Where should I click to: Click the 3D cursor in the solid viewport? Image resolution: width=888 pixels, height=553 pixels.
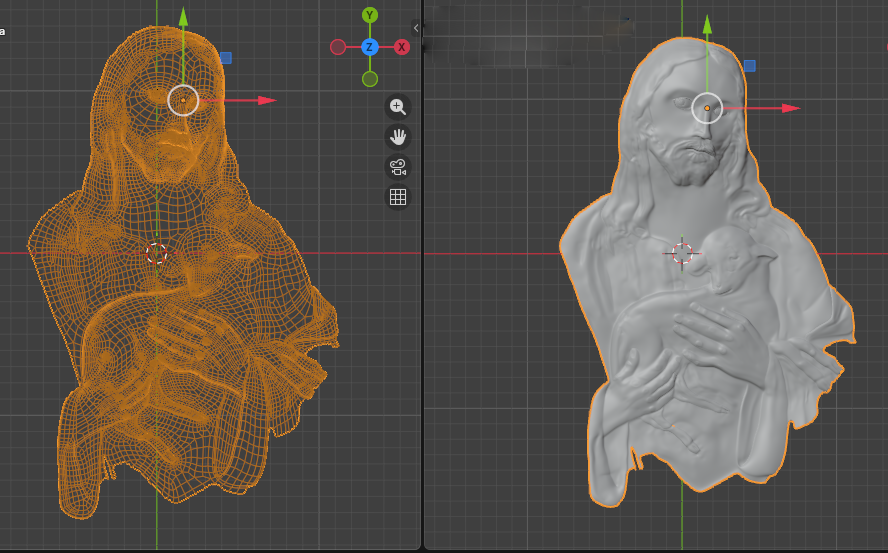pyautogui.click(x=682, y=253)
